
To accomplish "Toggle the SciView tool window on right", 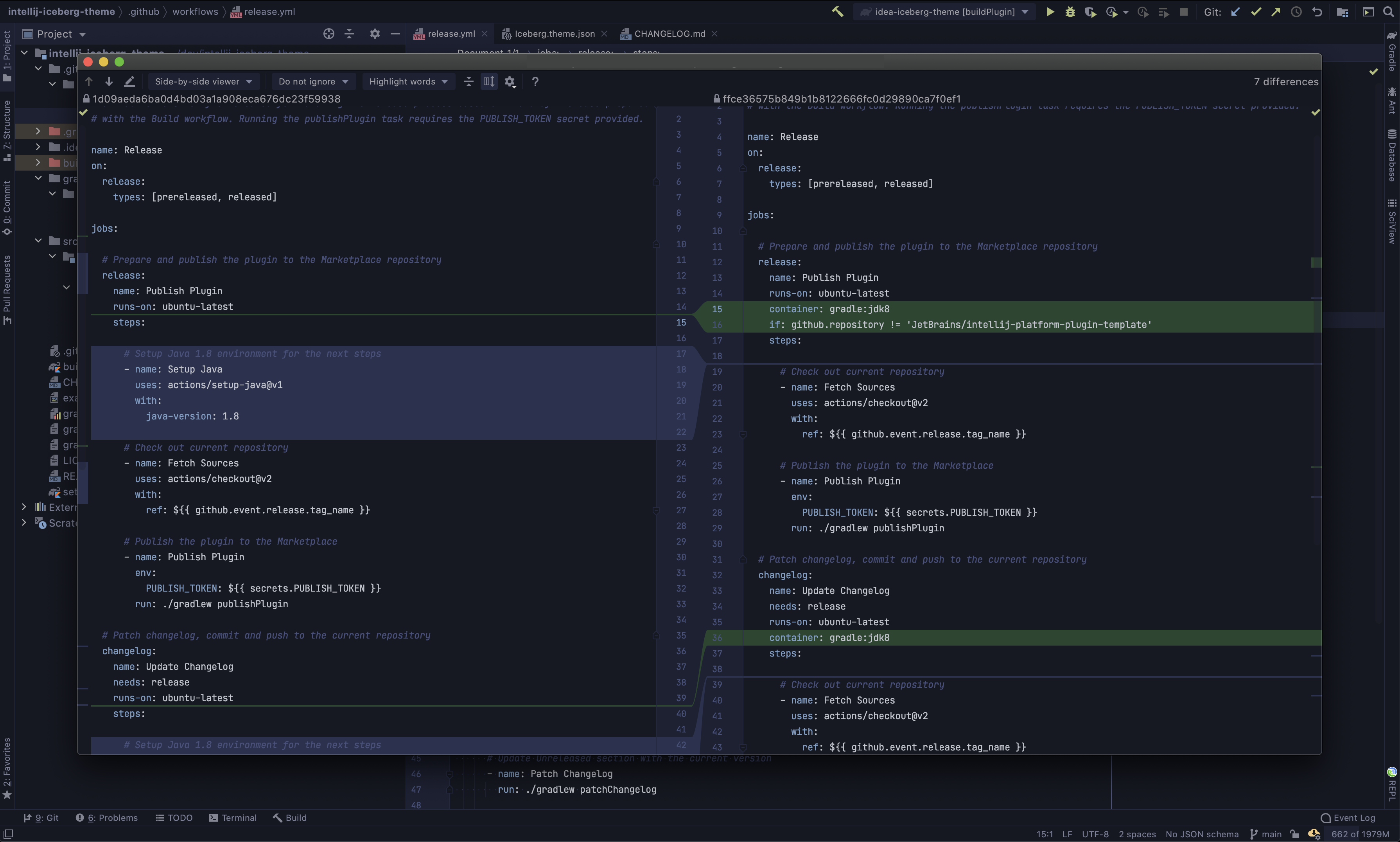I will (x=1392, y=221).
